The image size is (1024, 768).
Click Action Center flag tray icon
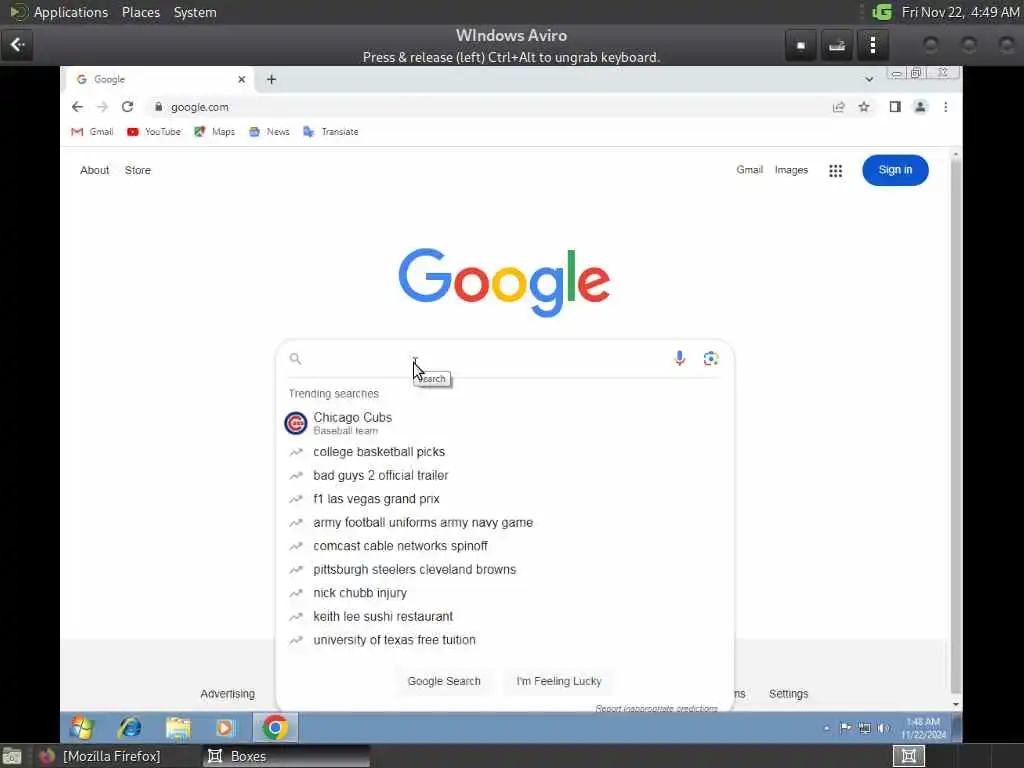coord(845,728)
